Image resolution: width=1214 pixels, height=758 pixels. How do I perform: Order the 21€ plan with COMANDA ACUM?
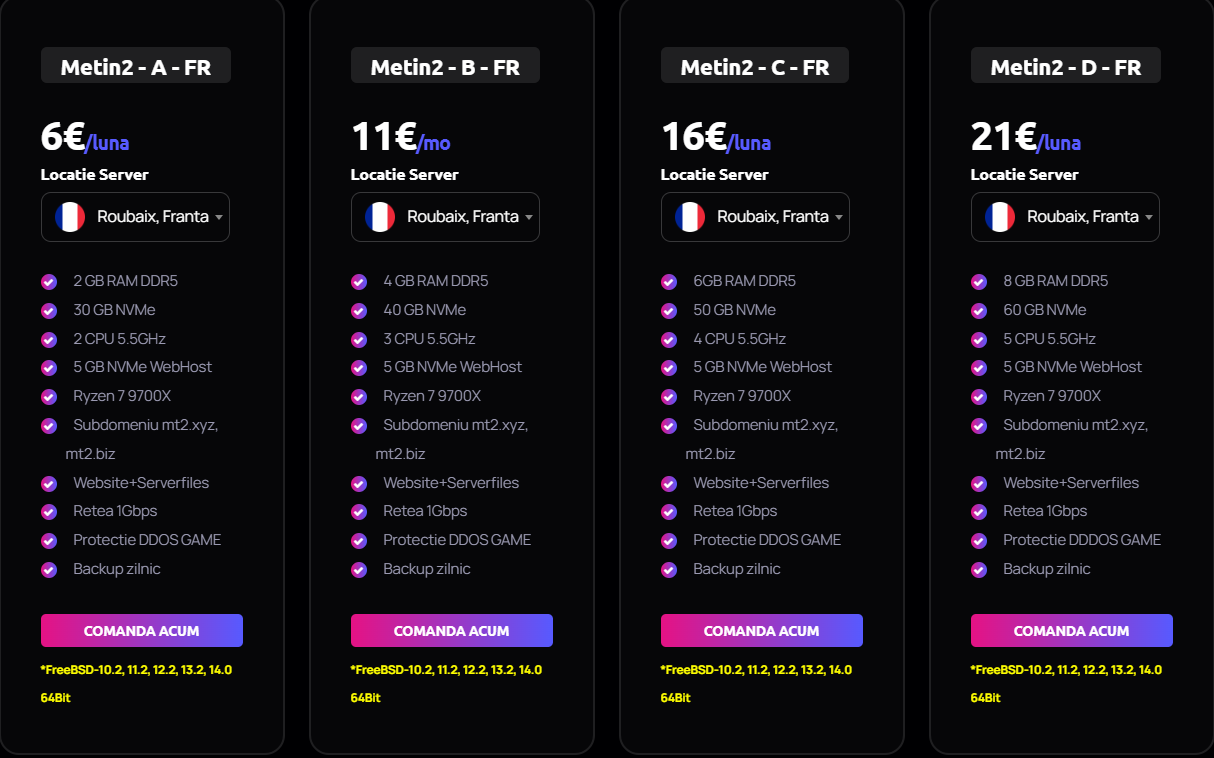tap(1072, 631)
